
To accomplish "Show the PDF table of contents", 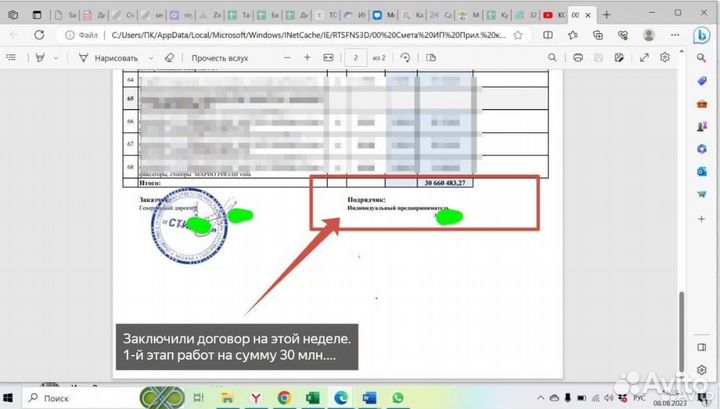I will (x=11, y=57).
